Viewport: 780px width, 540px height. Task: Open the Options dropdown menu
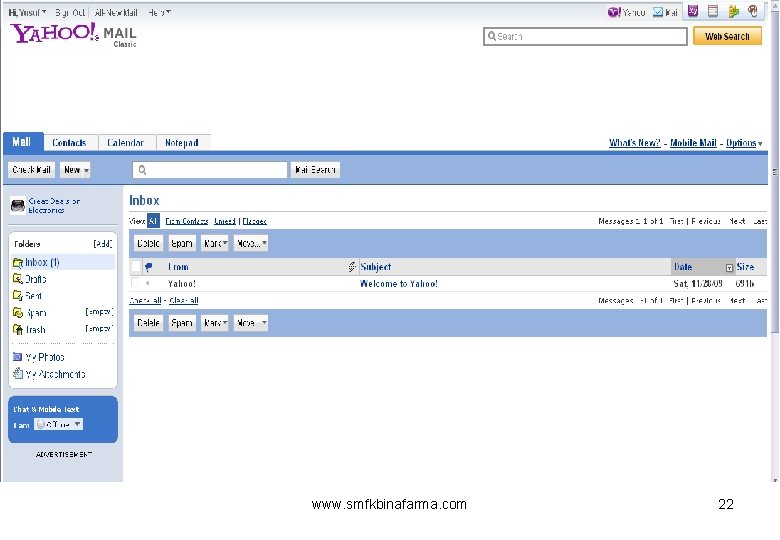[744, 143]
